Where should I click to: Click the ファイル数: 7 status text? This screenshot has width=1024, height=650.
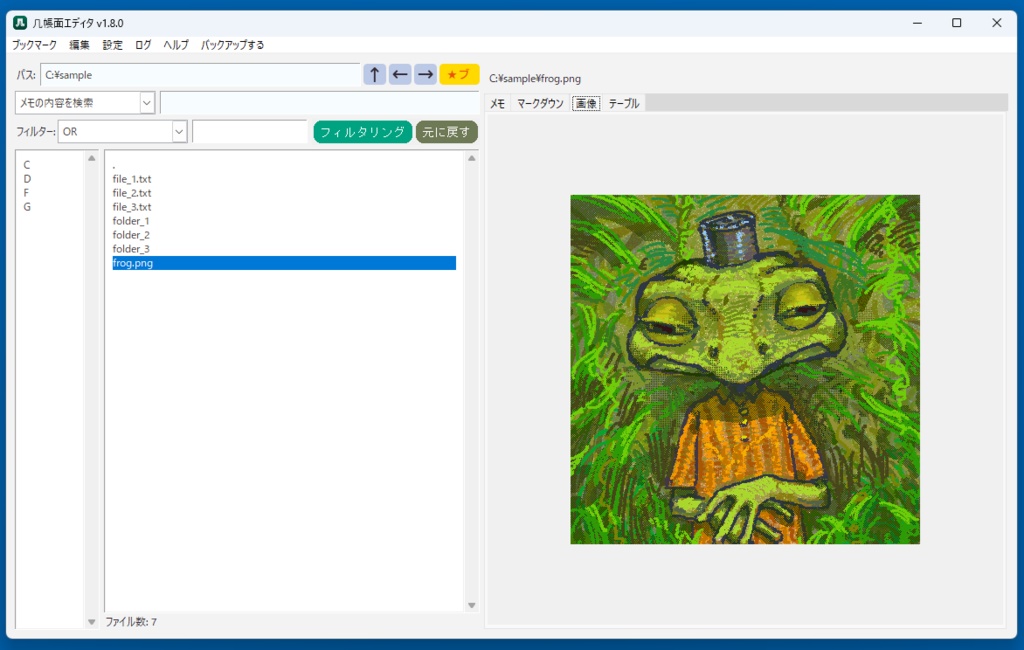coord(131,622)
